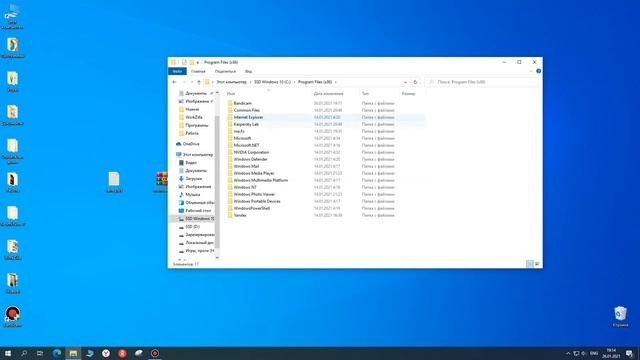Select the NVIDIA Corporation folder
Viewport: 640px width, 360px height.
(251, 152)
